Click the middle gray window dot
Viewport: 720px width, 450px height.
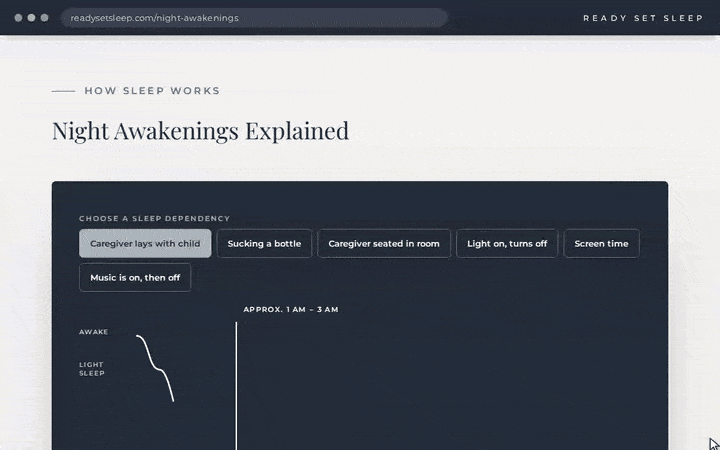pyautogui.click(x=31, y=18)
